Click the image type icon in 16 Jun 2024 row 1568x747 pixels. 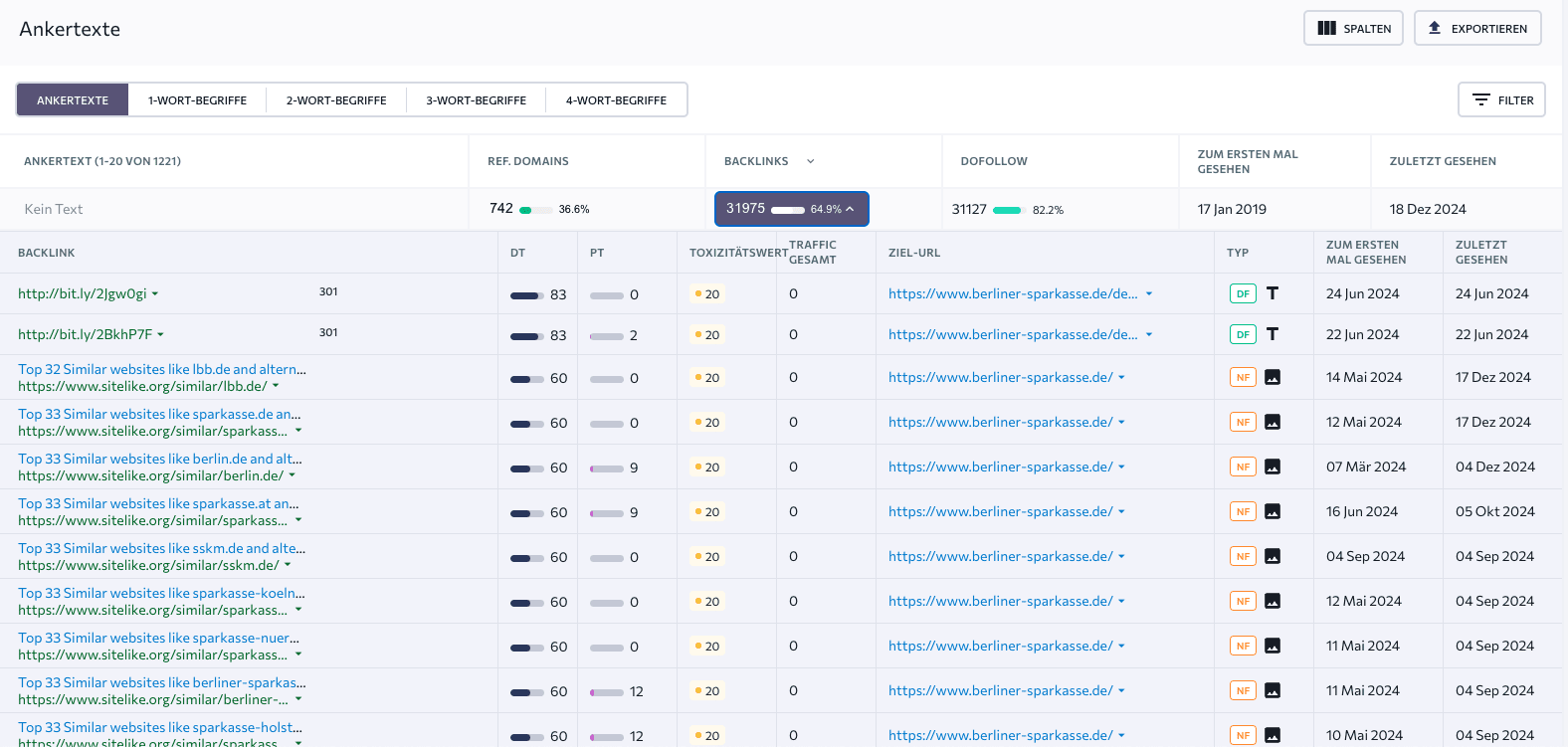click(x=1273, y=511)
